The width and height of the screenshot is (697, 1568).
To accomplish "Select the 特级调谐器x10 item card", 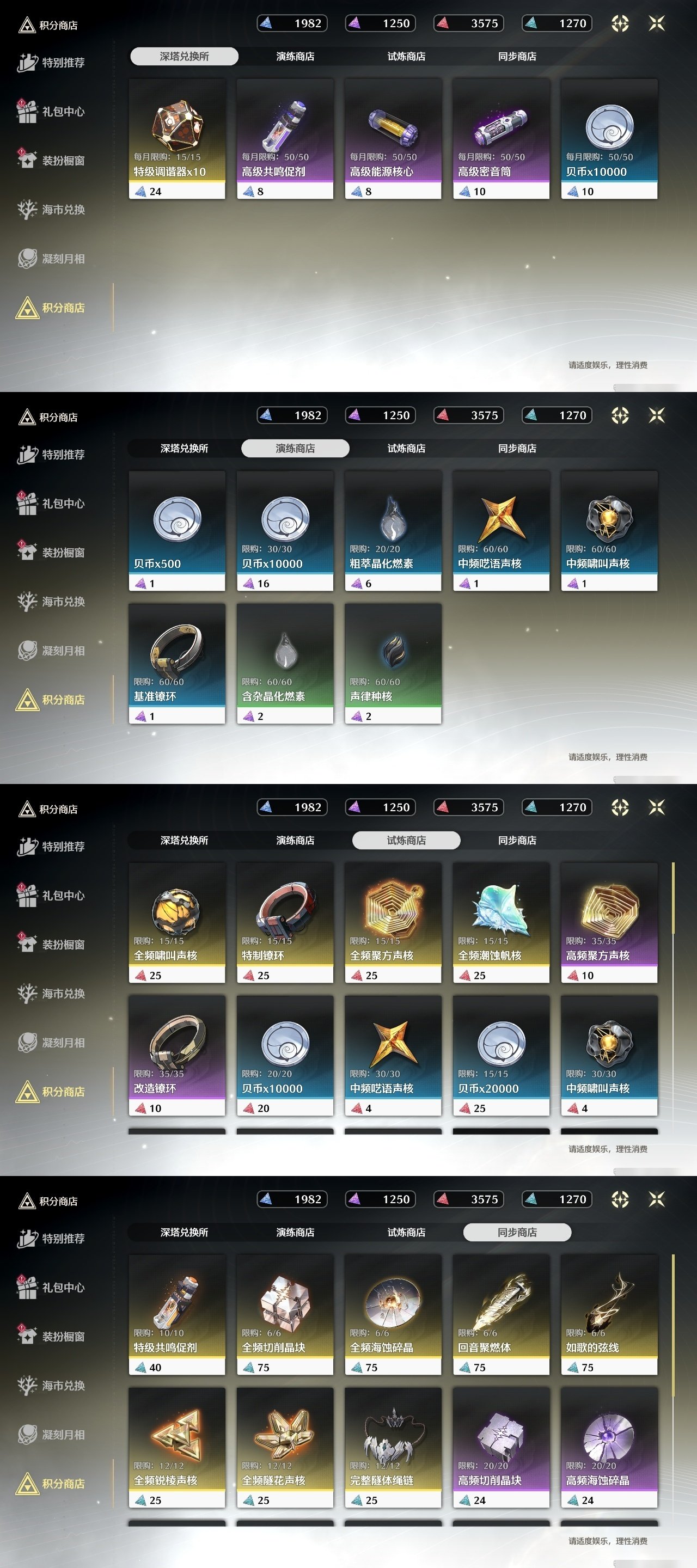I will tap(177, 139).
